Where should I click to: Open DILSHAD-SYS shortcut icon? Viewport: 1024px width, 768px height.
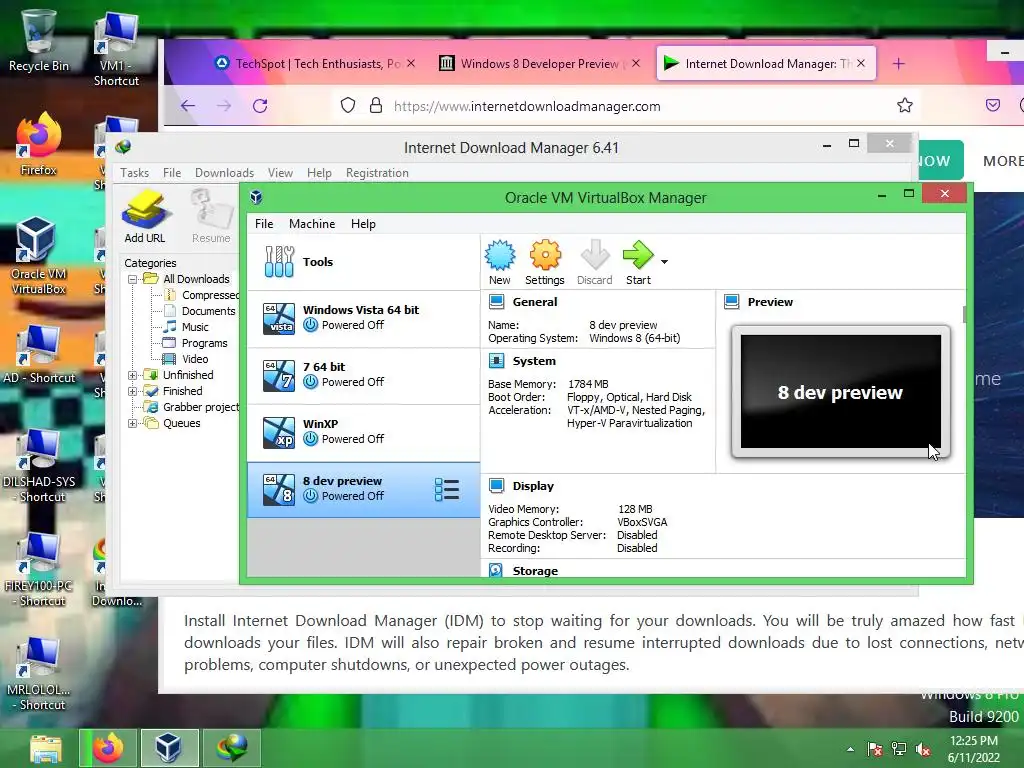(39, 466)
